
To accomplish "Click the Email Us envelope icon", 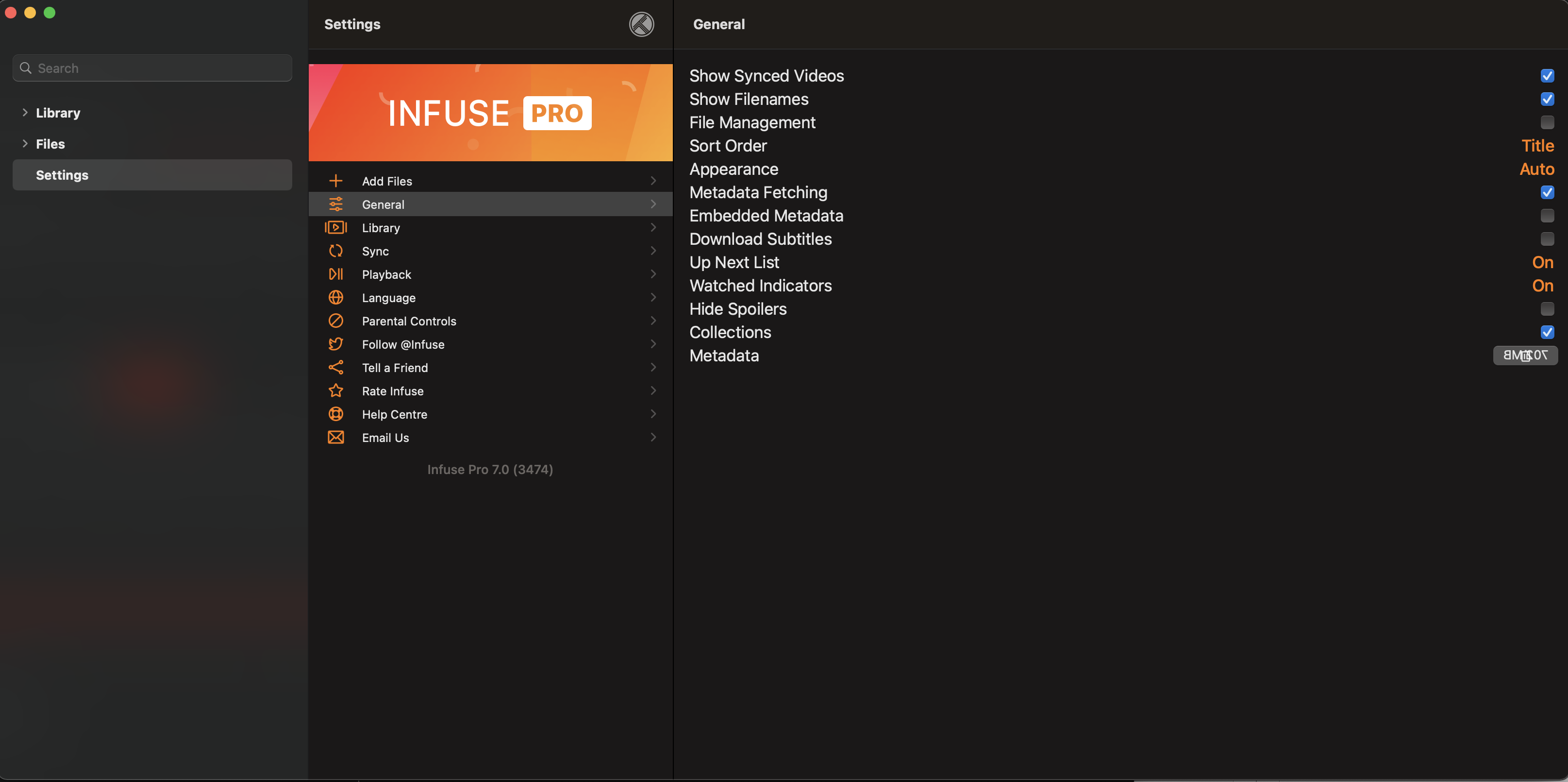I will (x=335, y=437).
